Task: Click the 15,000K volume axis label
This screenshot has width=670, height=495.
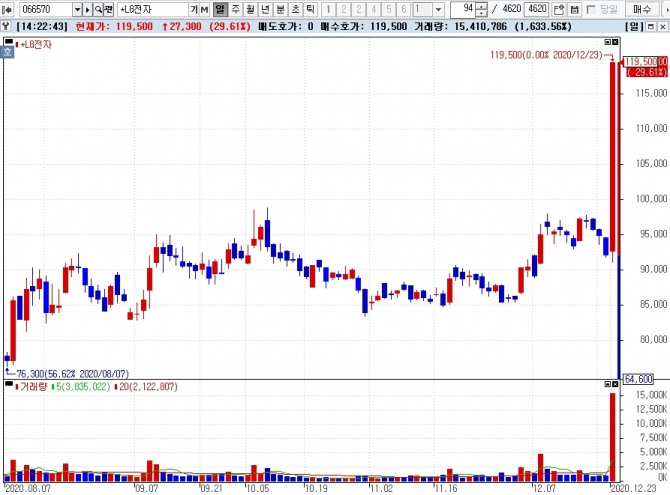Action: [651, 395]
